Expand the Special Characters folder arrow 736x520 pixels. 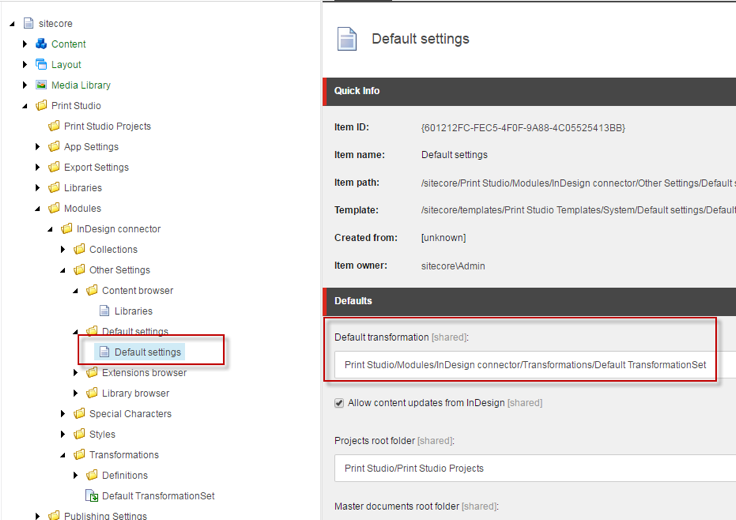63,414
